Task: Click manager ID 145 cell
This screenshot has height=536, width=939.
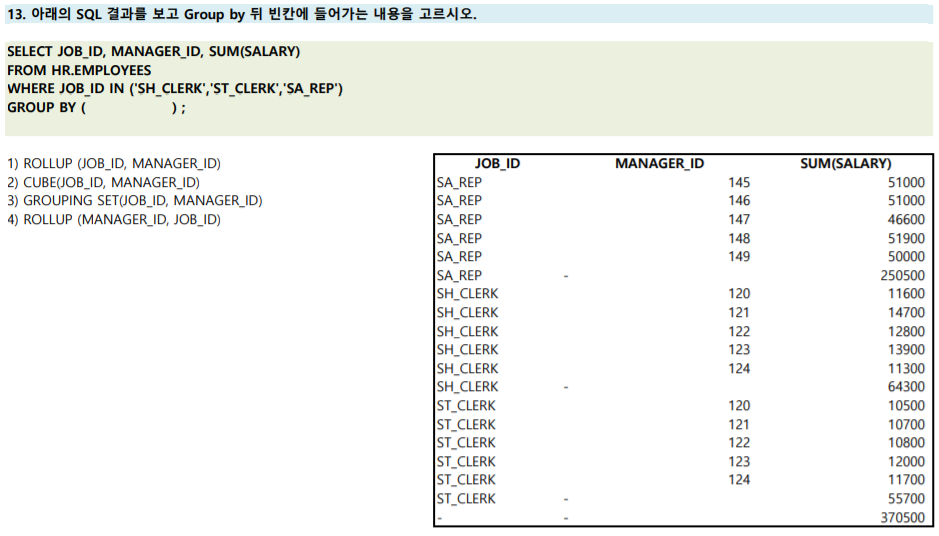Action: 739,183
